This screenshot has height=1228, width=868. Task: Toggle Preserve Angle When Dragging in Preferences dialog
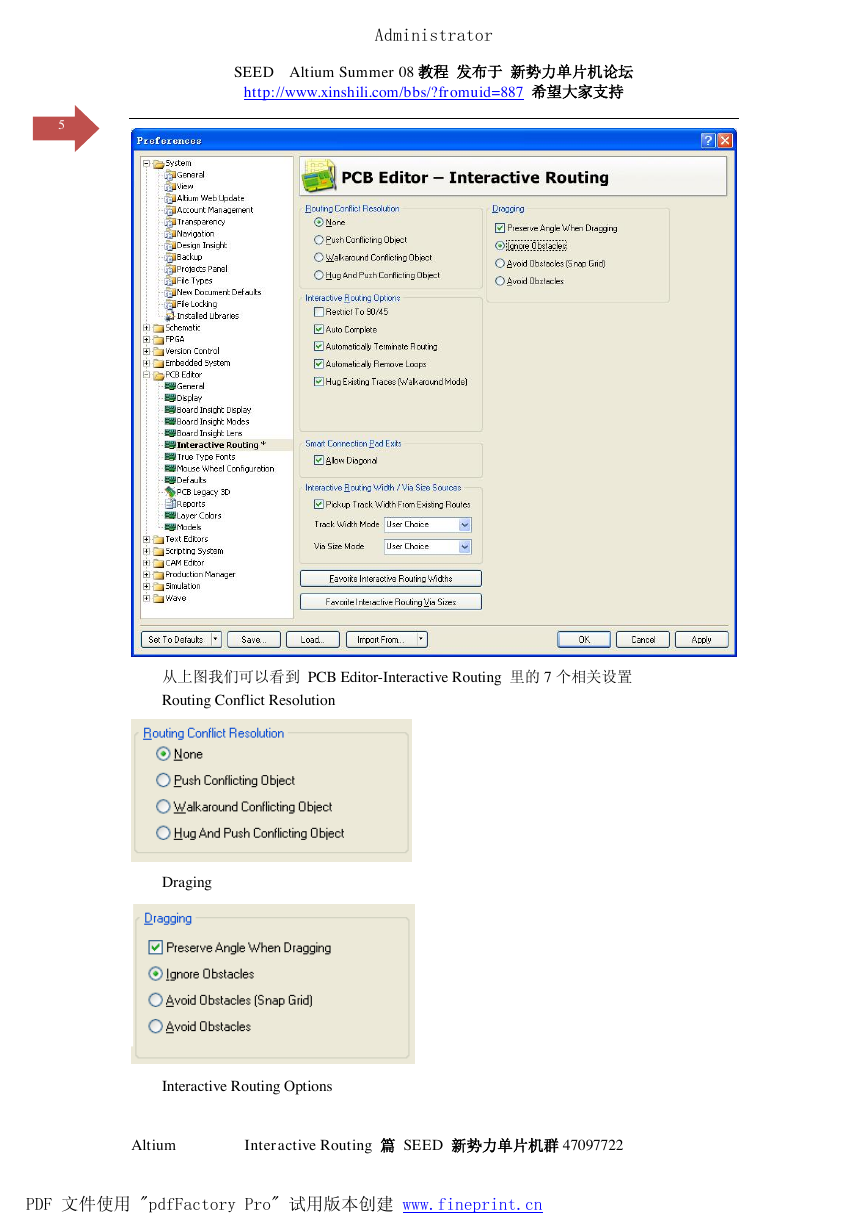500,228
